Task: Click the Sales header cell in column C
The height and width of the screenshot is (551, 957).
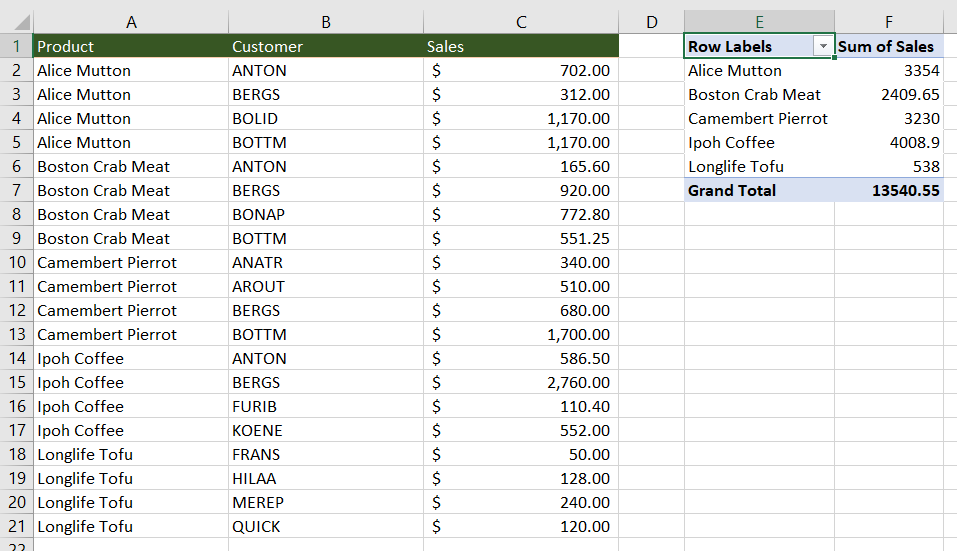Action: coord(520,46)
